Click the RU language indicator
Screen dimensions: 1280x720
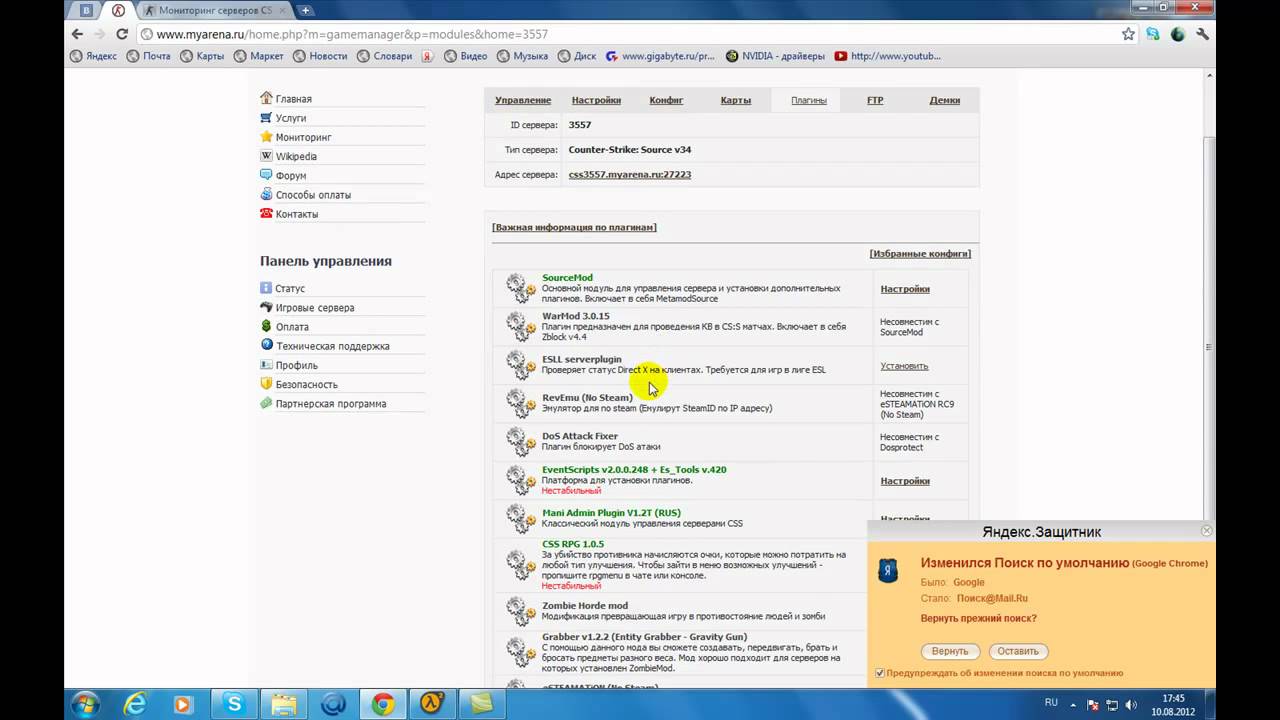tap(1051, 703)
